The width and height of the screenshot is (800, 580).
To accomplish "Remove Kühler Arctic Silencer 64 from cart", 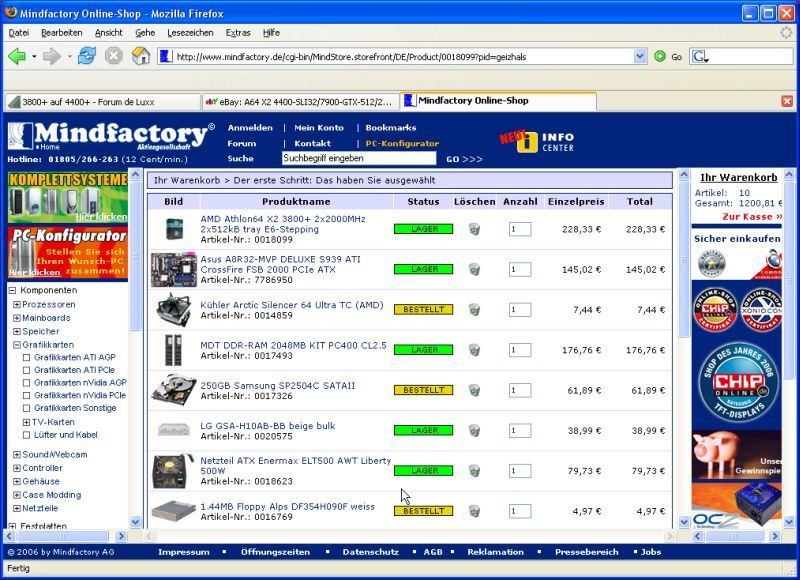I will pyautogui.click(x=474, y=310).
